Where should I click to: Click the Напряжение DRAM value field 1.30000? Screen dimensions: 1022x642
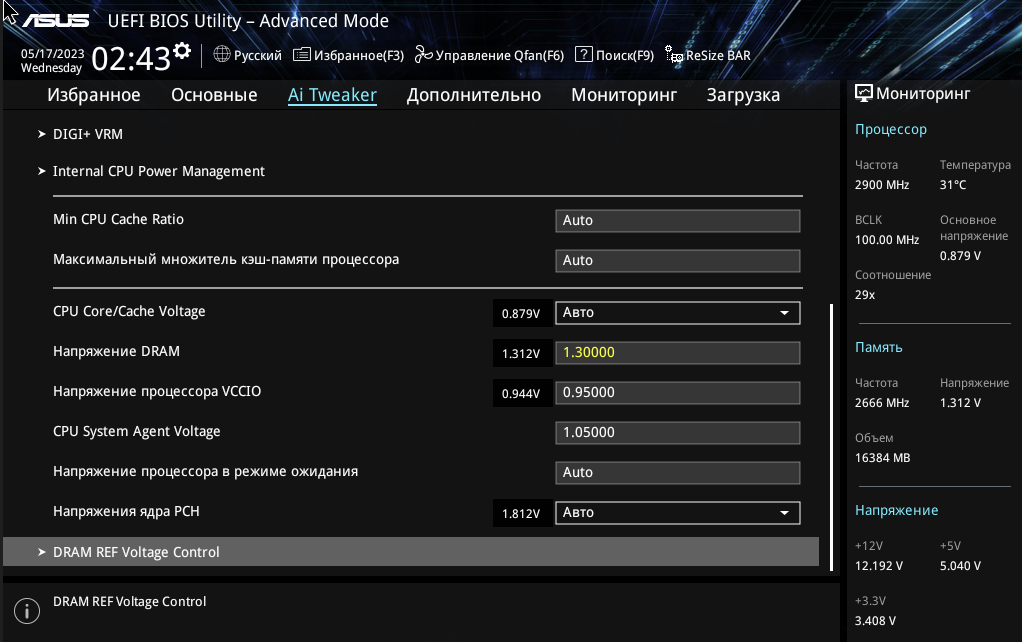point(677,353)
